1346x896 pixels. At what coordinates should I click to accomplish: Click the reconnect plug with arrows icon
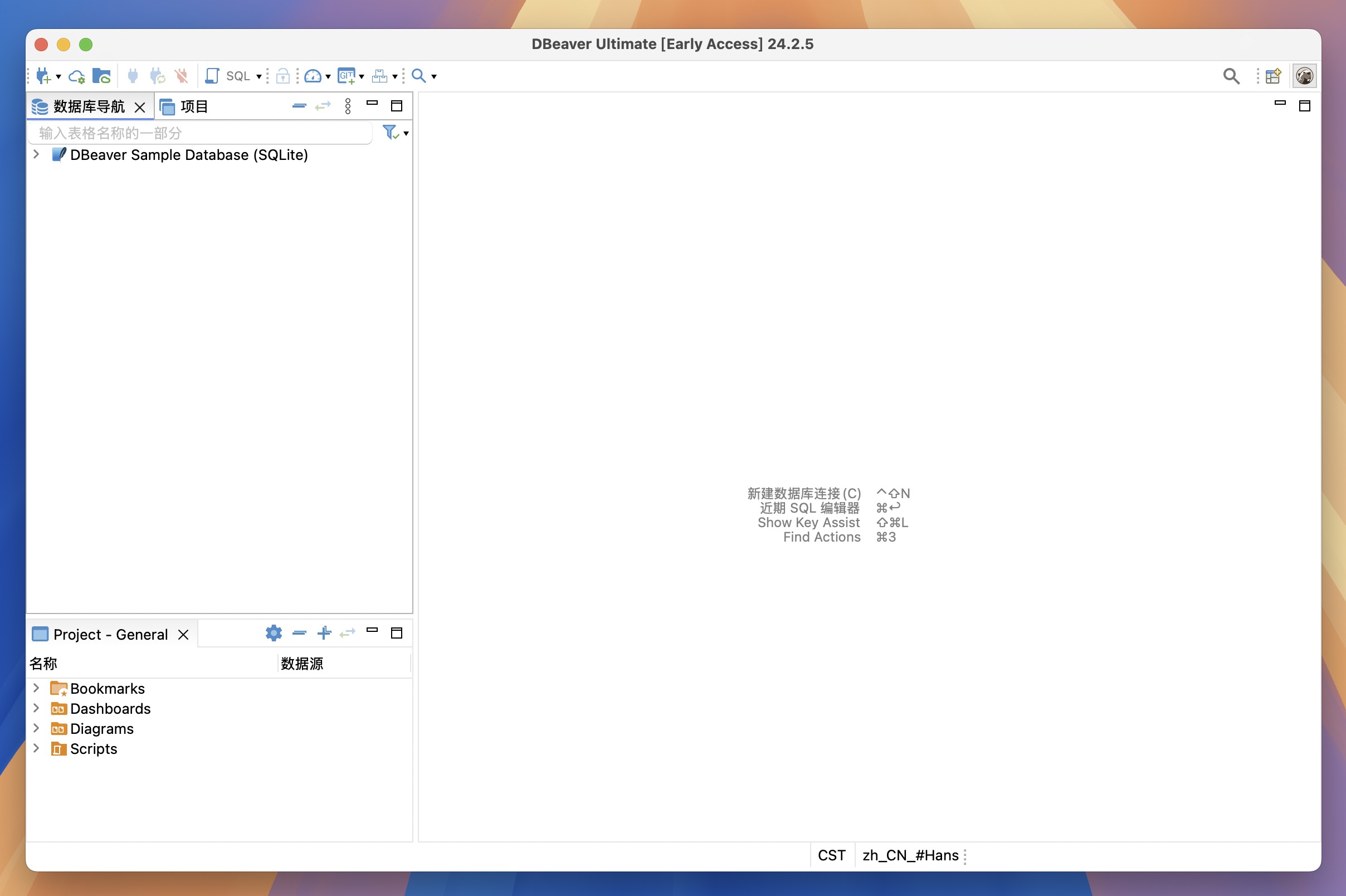(157, 76)
